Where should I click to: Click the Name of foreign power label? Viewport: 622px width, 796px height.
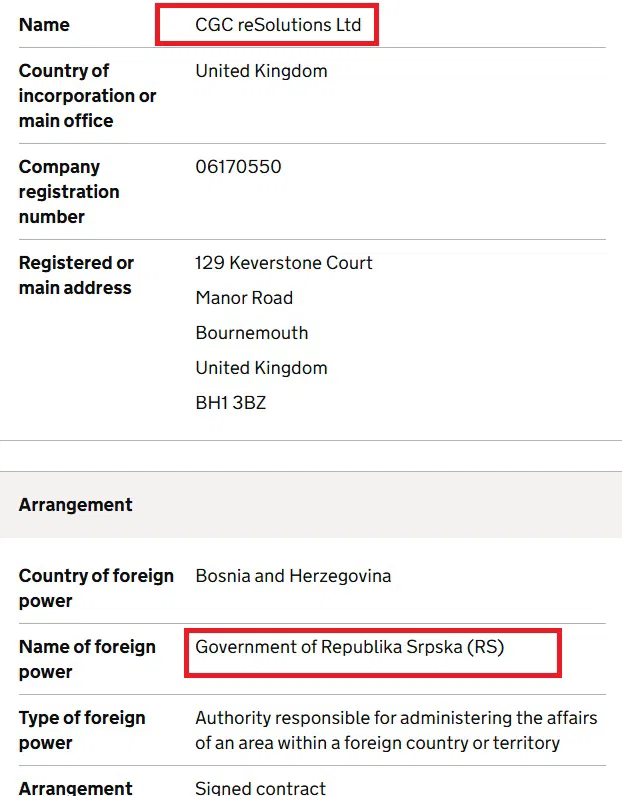87,659
